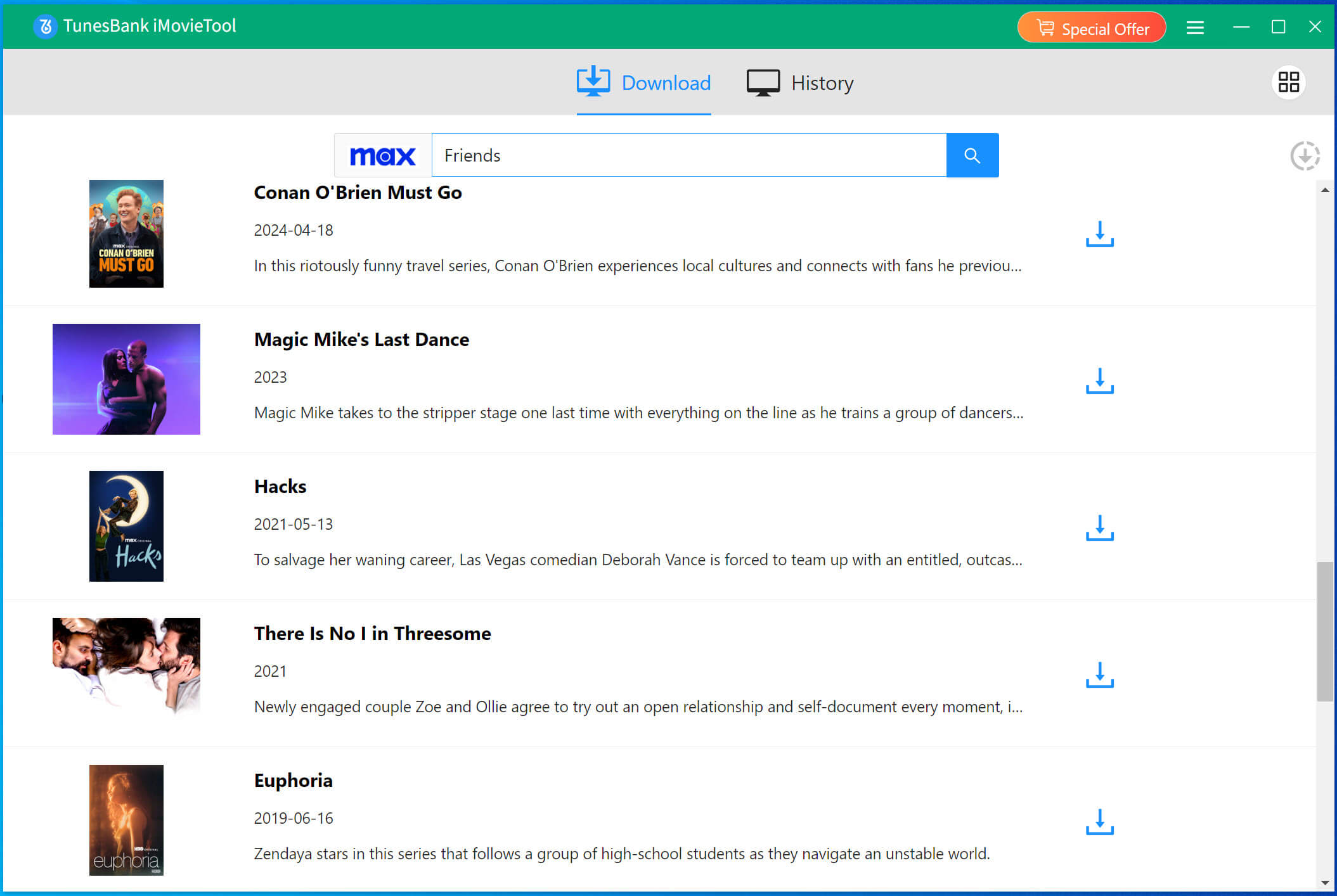
Task: Click the Zendaya stars description text
Action: 622,854
